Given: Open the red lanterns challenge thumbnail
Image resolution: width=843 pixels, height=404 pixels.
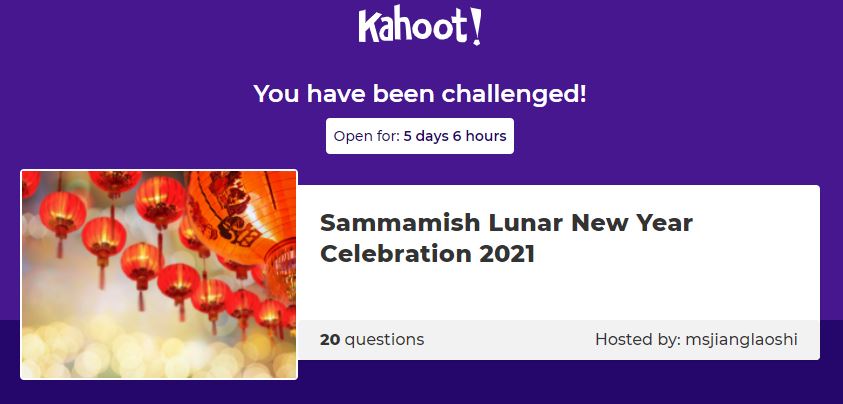Looking at the screenshot, I should pos(159,274).
